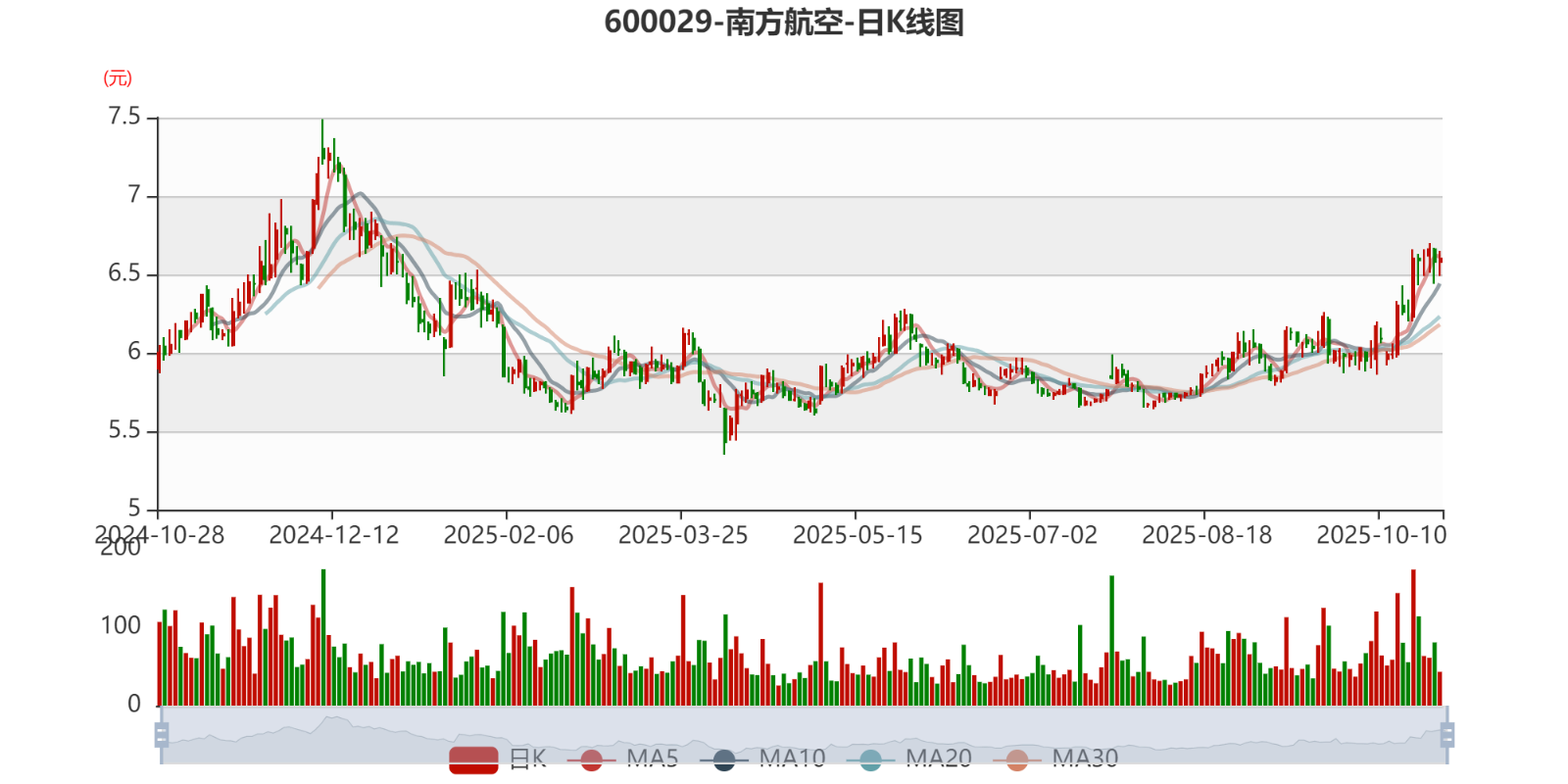1568x784 pixels.
Task: Click the 100 volume axis label
Action: (121, 625)
